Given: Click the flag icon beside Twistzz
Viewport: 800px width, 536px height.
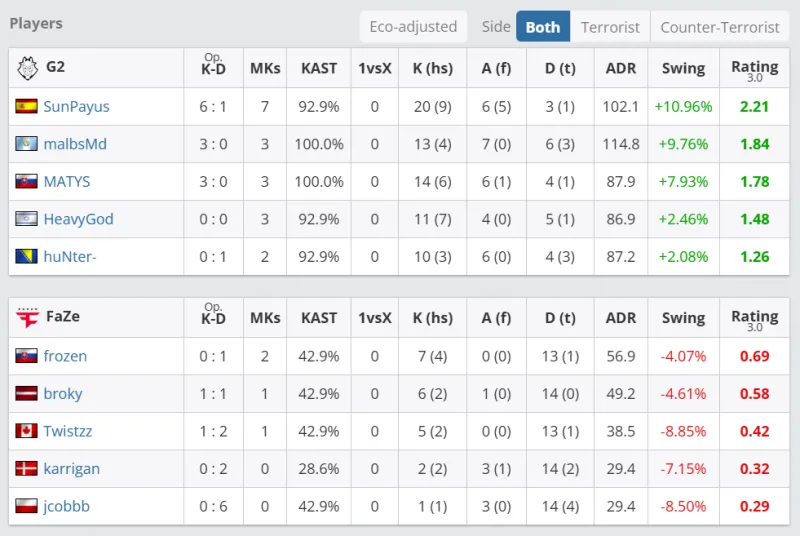Looking at the screenshot, I should [26, 431].
